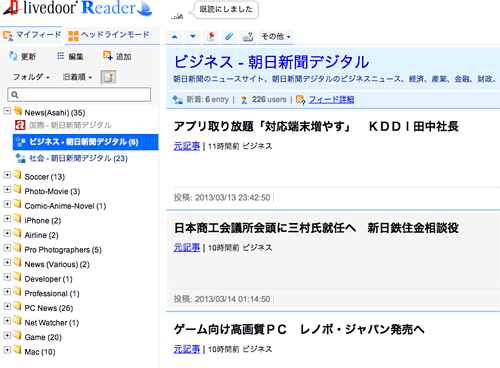Viewport: 500px width, 368px height.
Task: Click the feed search input field
Action: (x=79, y=95)
